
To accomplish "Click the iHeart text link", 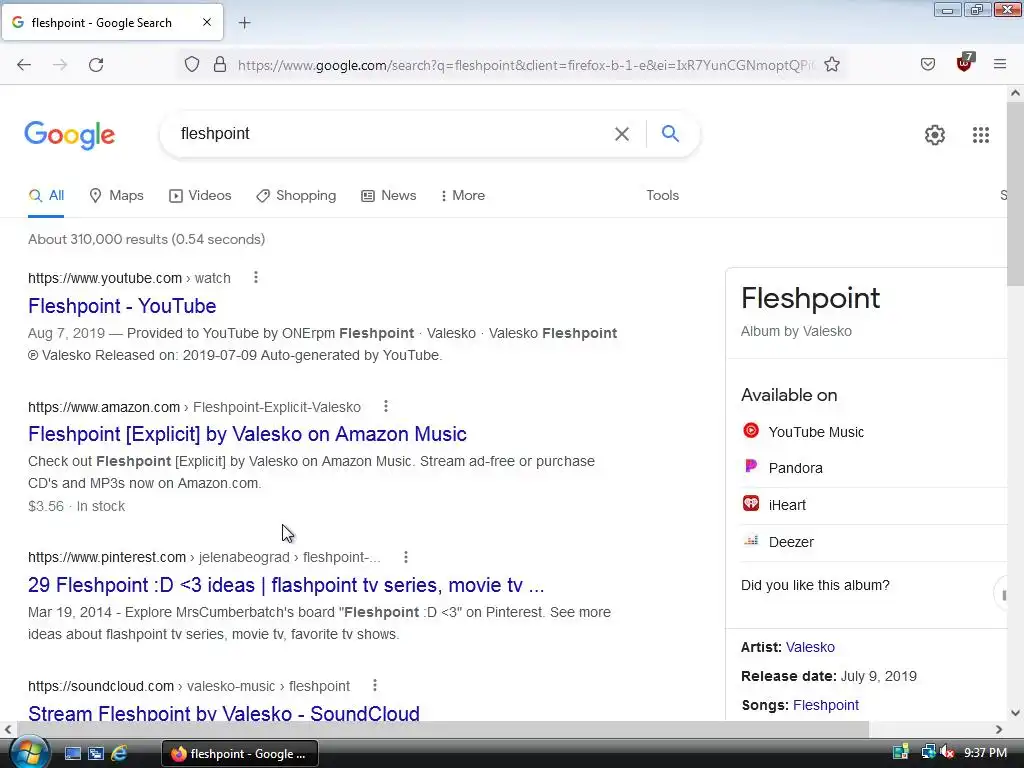I will pyautogui.click(x=787, y=505).
